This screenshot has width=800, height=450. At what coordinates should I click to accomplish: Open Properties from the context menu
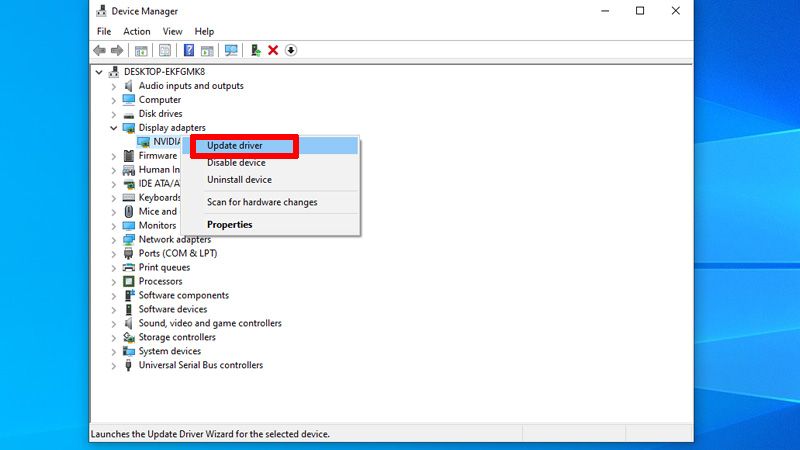click(270, 224)
